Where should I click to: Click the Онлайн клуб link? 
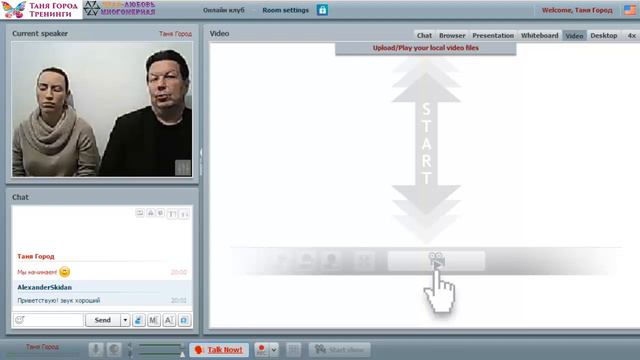pyautogui.click(x=224, y=10)
